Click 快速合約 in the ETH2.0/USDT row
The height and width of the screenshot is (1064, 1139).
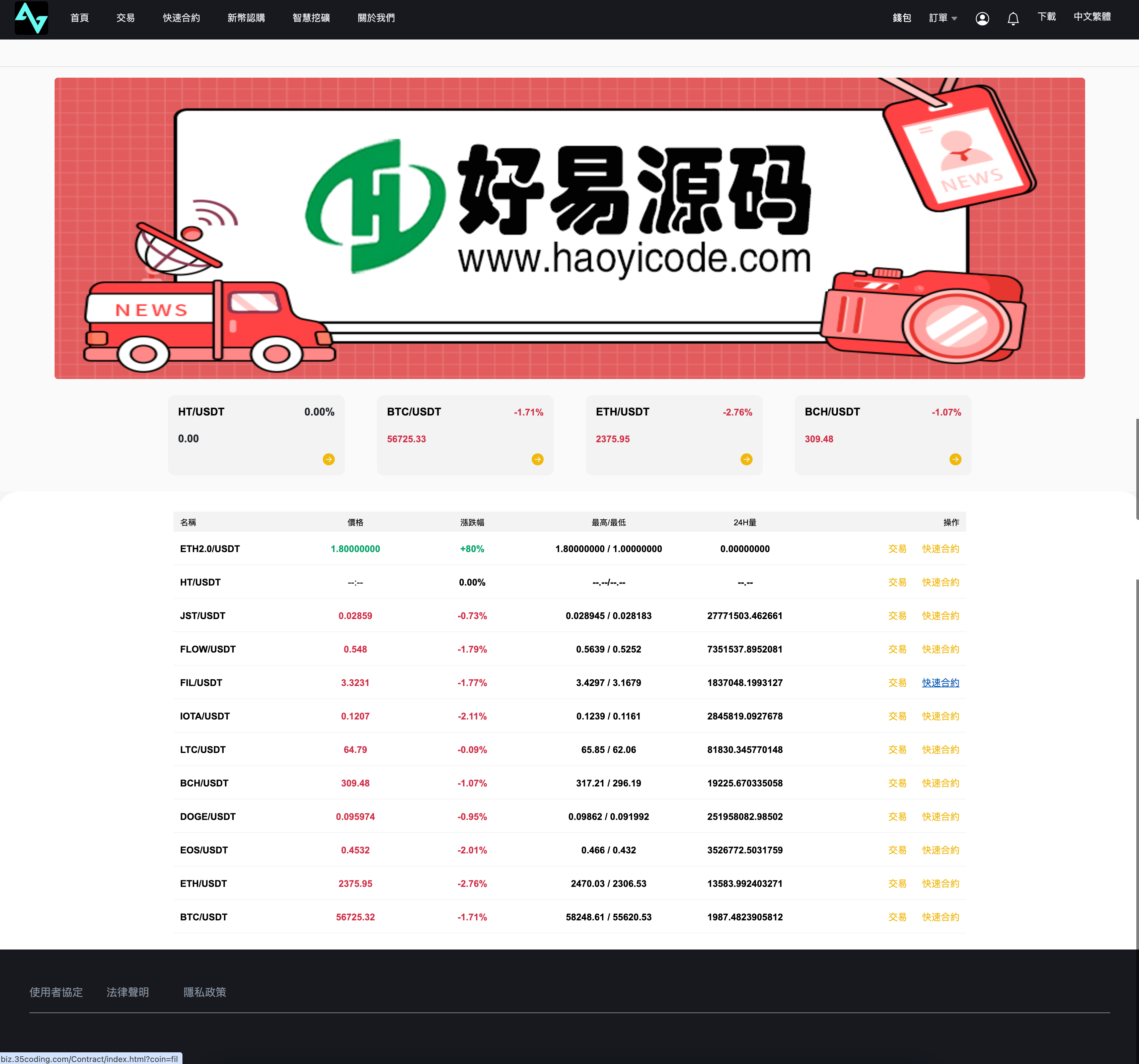pos(940,549)
